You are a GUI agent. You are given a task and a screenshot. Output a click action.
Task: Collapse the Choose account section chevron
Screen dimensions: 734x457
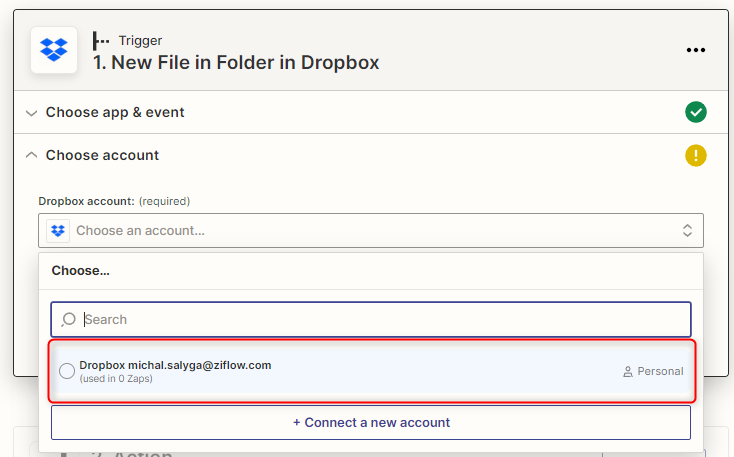coord(31,155)
